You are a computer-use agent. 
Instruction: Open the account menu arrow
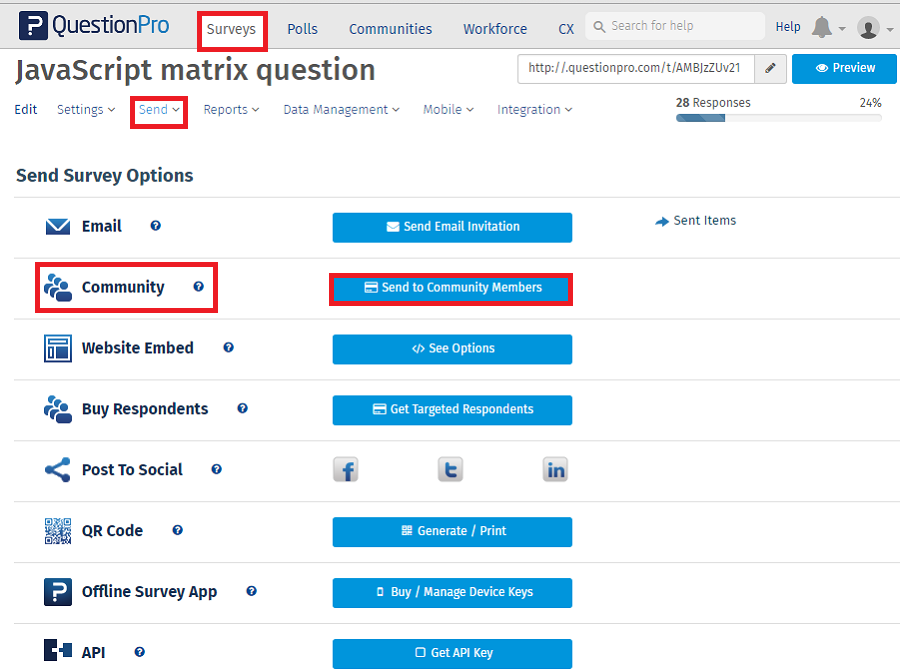click(890, 29)
